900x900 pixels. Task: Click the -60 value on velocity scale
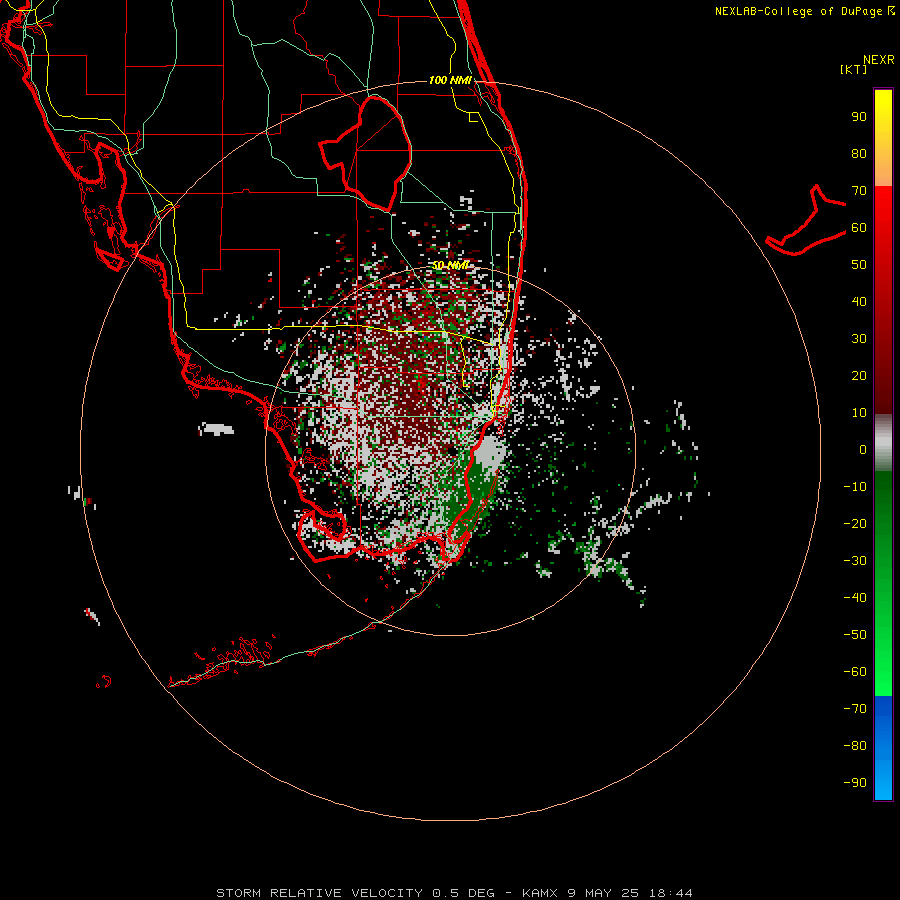(855, 672)
